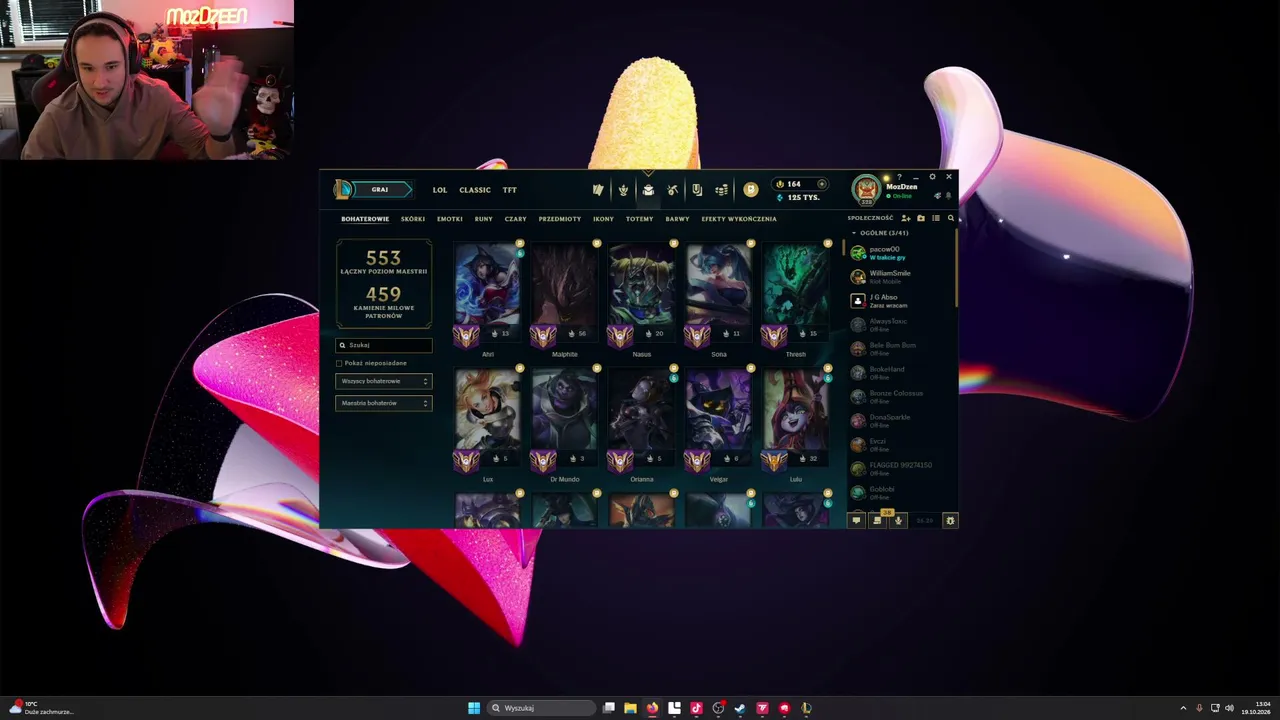Select the Ahri champion card

[x=488, y=298]
